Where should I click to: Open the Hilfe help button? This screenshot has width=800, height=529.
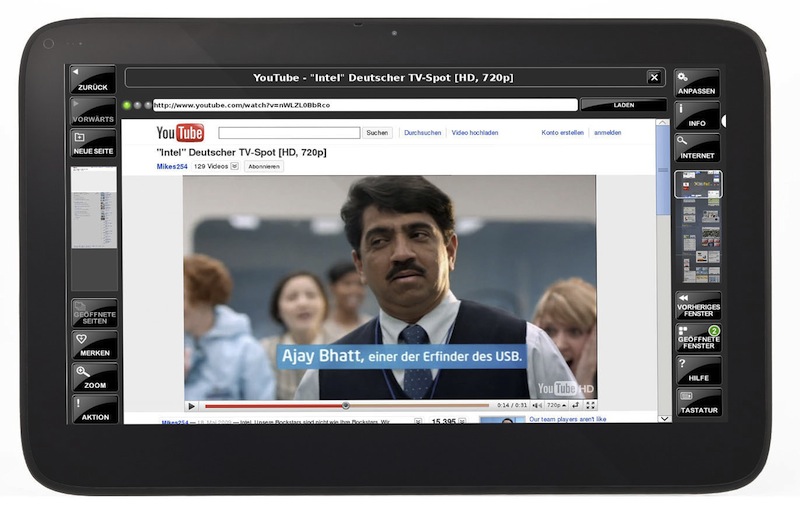[x=697, y=370]
